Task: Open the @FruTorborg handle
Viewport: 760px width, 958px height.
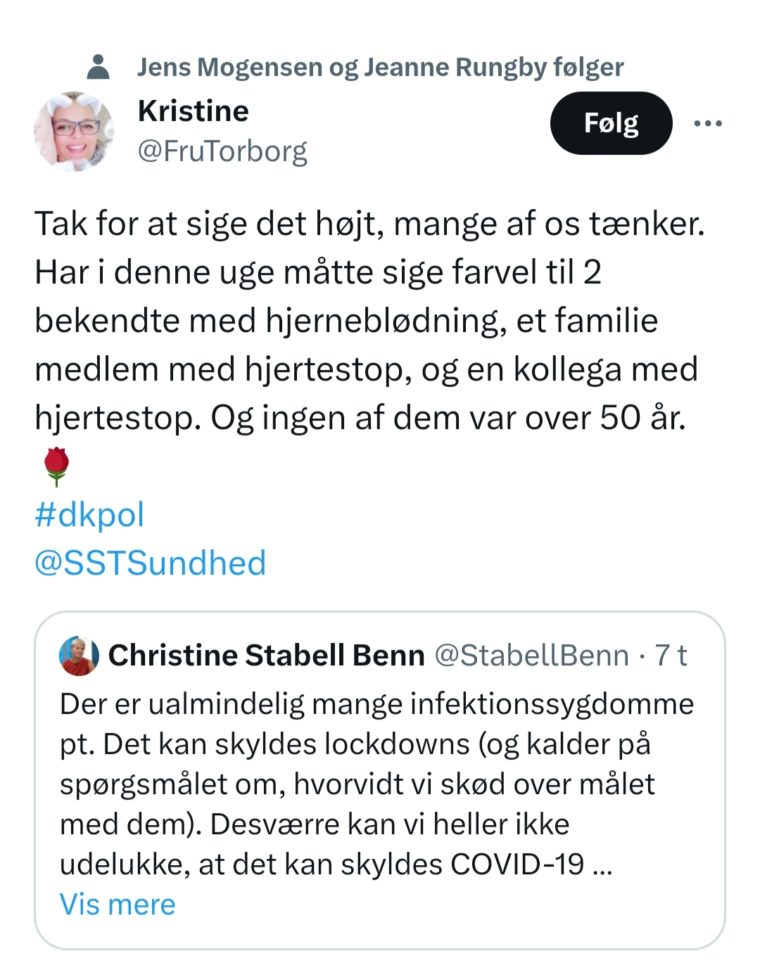Action: (x=222, y=152)
